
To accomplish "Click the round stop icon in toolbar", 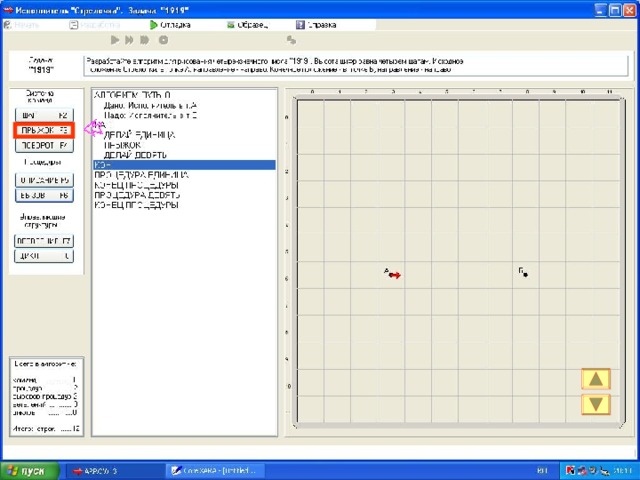I will (163, 40).
